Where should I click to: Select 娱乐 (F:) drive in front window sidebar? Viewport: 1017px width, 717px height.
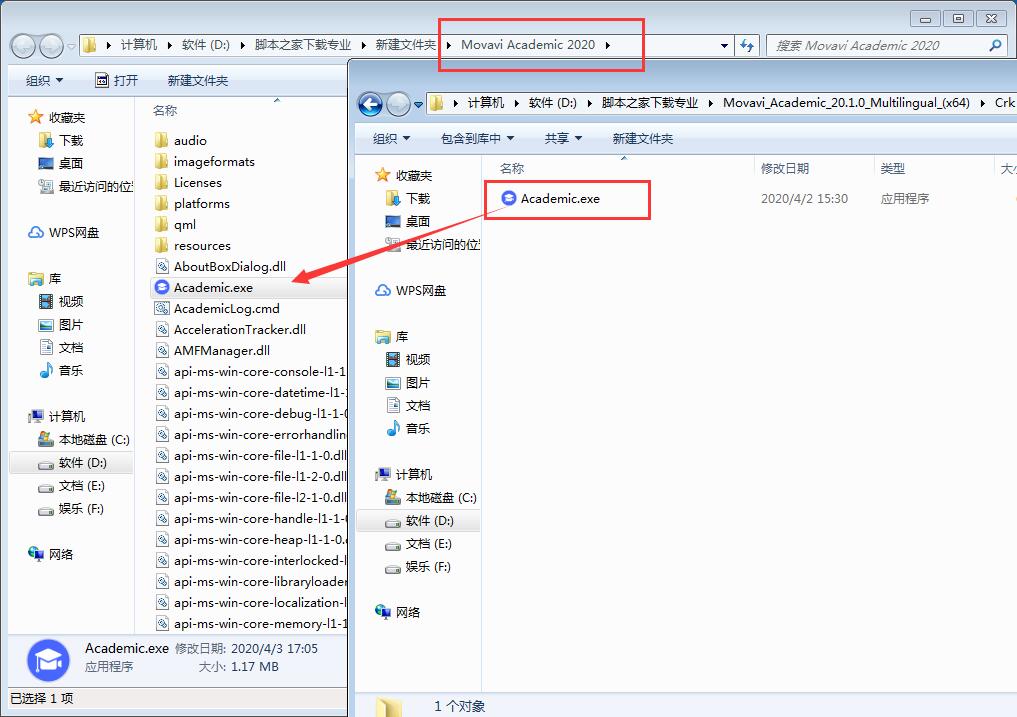tap(418, 566)
